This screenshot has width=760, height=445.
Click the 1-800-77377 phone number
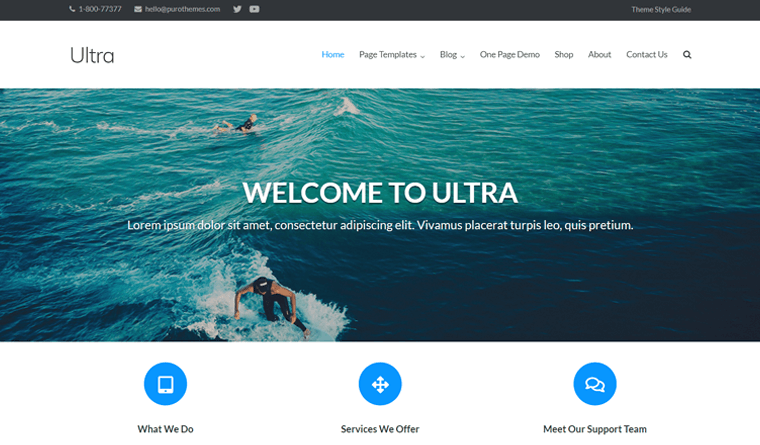tap(100, 9)
